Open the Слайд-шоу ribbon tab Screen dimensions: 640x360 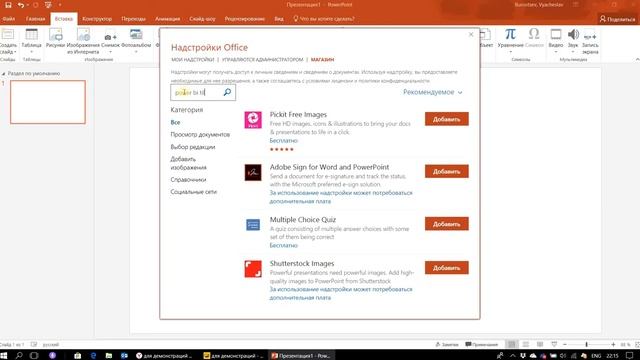(x=202, y=19)
